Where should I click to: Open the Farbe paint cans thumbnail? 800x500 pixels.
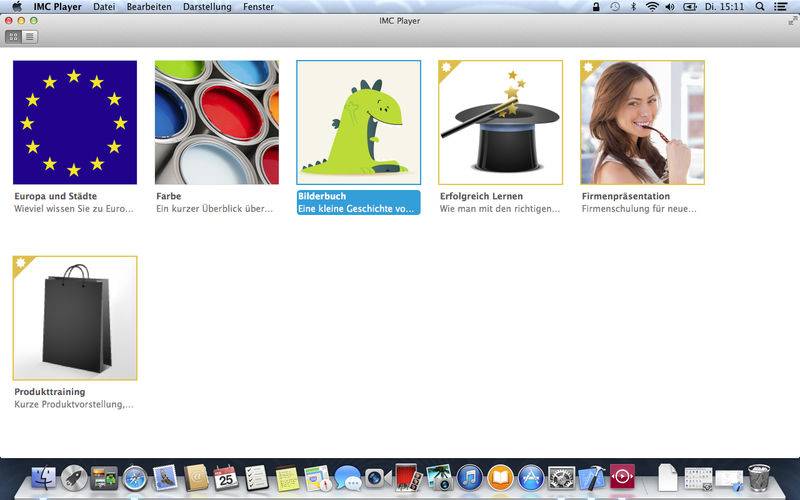point(217,122)
